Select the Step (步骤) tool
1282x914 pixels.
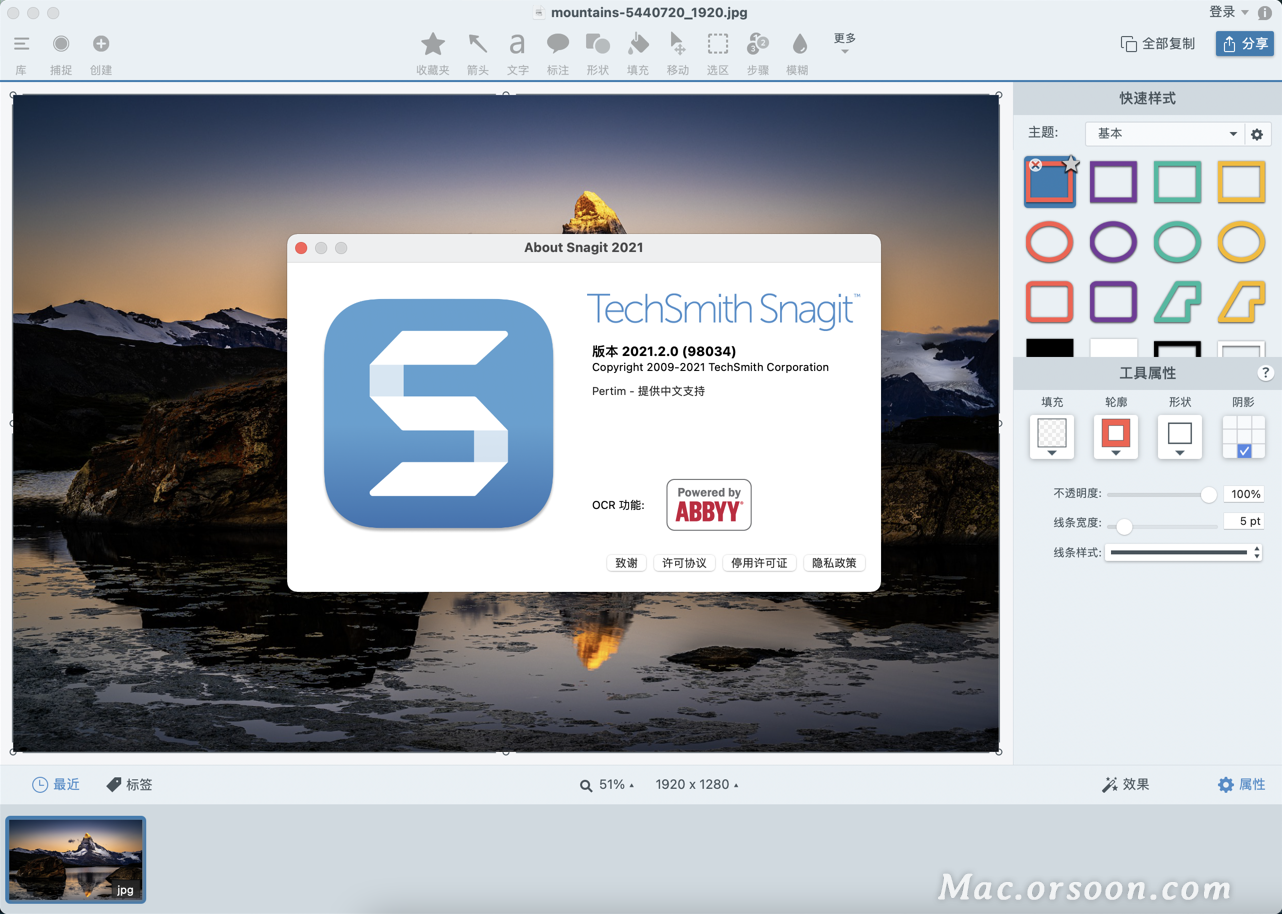[758, 44]
